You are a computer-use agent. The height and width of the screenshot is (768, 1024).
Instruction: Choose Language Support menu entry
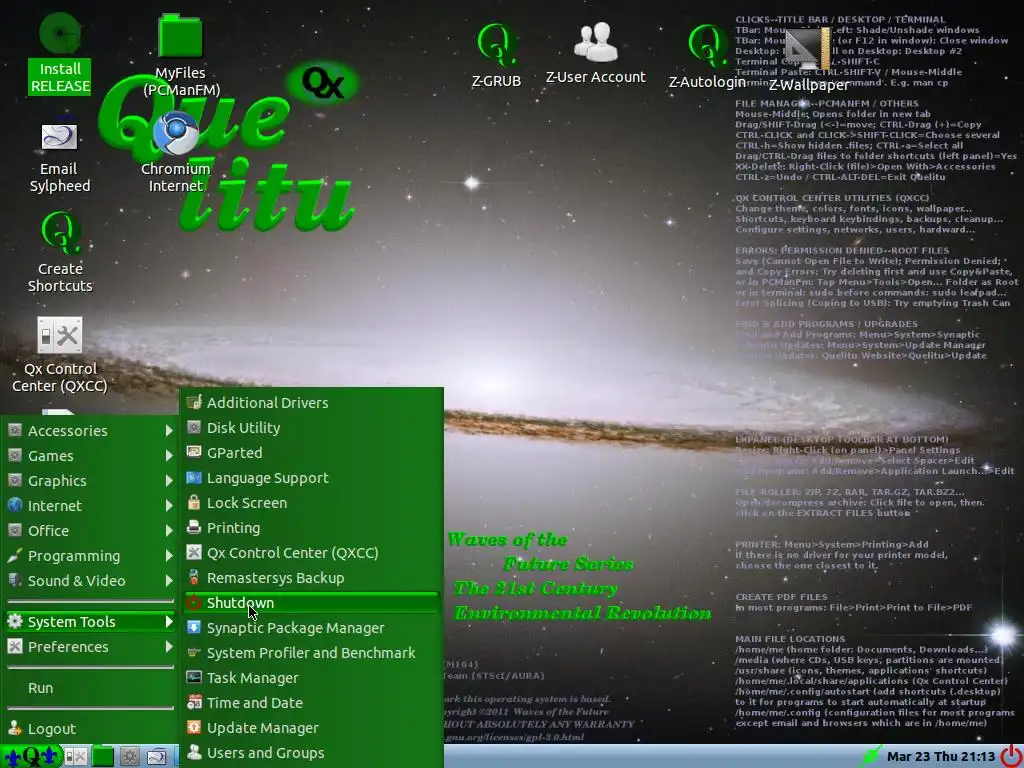coord(312,477)
